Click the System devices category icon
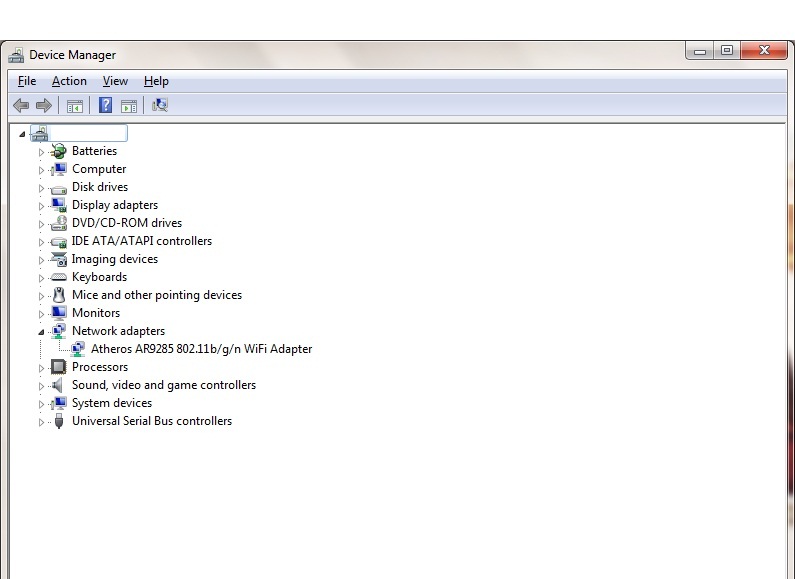The width and height of the screenshot is (795, 579). (59, 403)
